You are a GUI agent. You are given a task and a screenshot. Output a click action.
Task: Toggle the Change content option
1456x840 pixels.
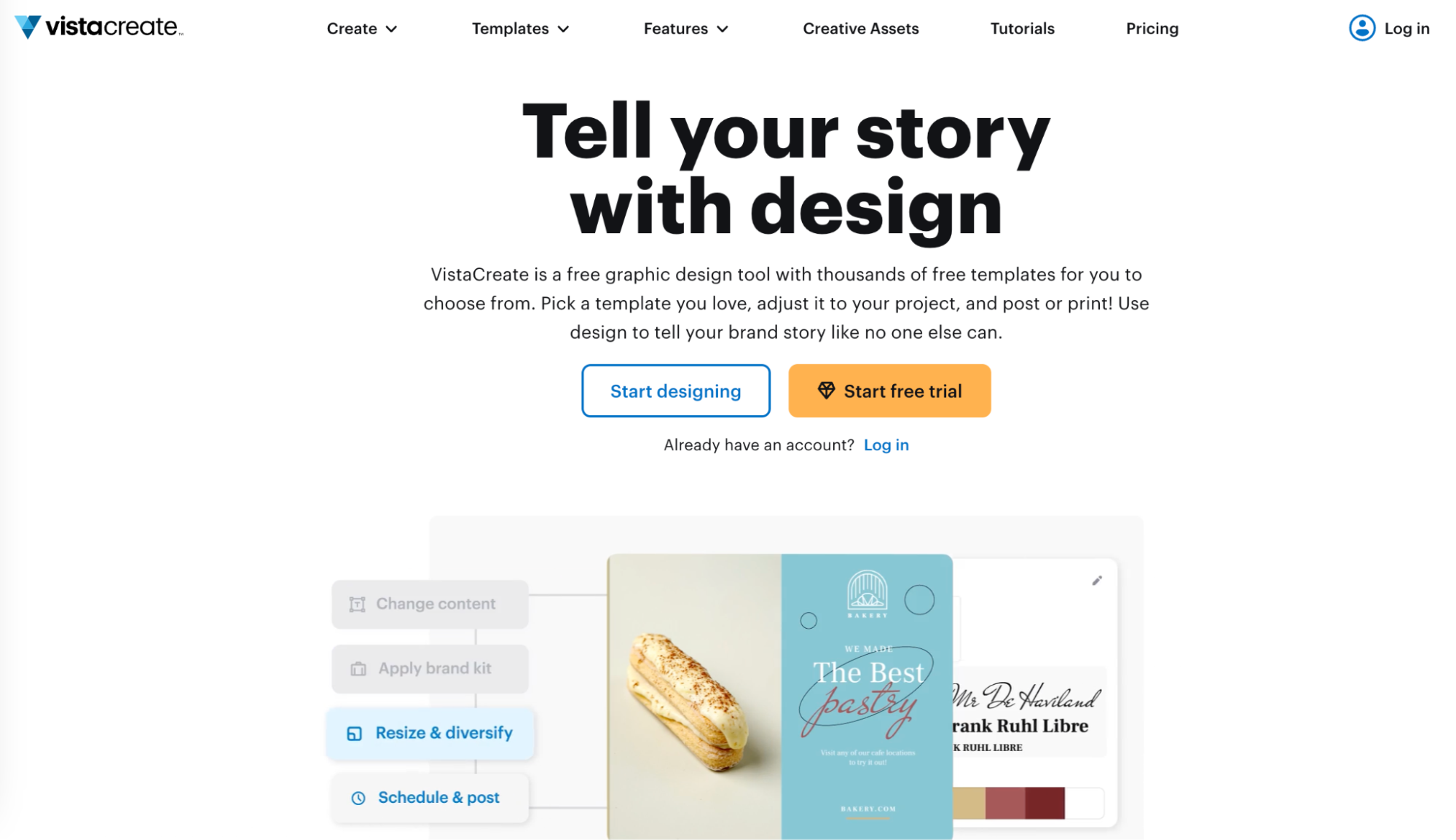pos(430,603)
